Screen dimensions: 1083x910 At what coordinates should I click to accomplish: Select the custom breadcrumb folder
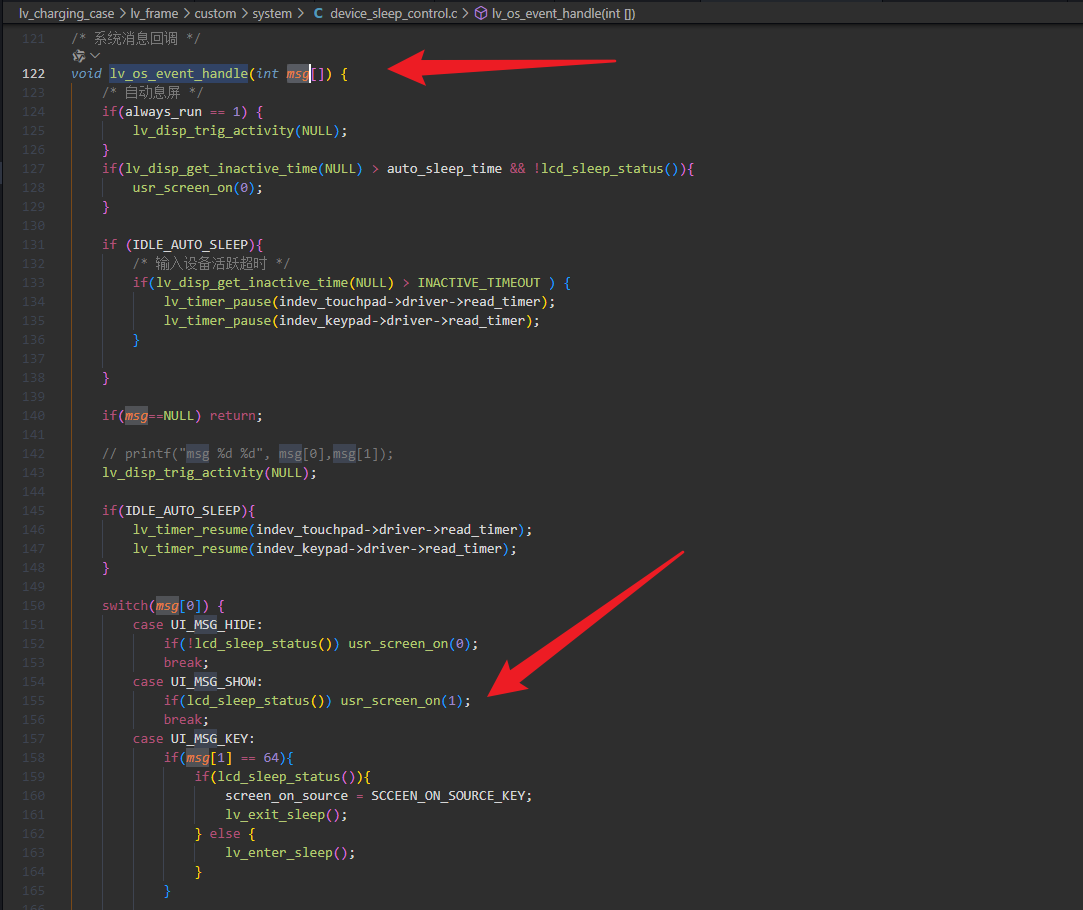pyautogui.click(x=215, y=13)
